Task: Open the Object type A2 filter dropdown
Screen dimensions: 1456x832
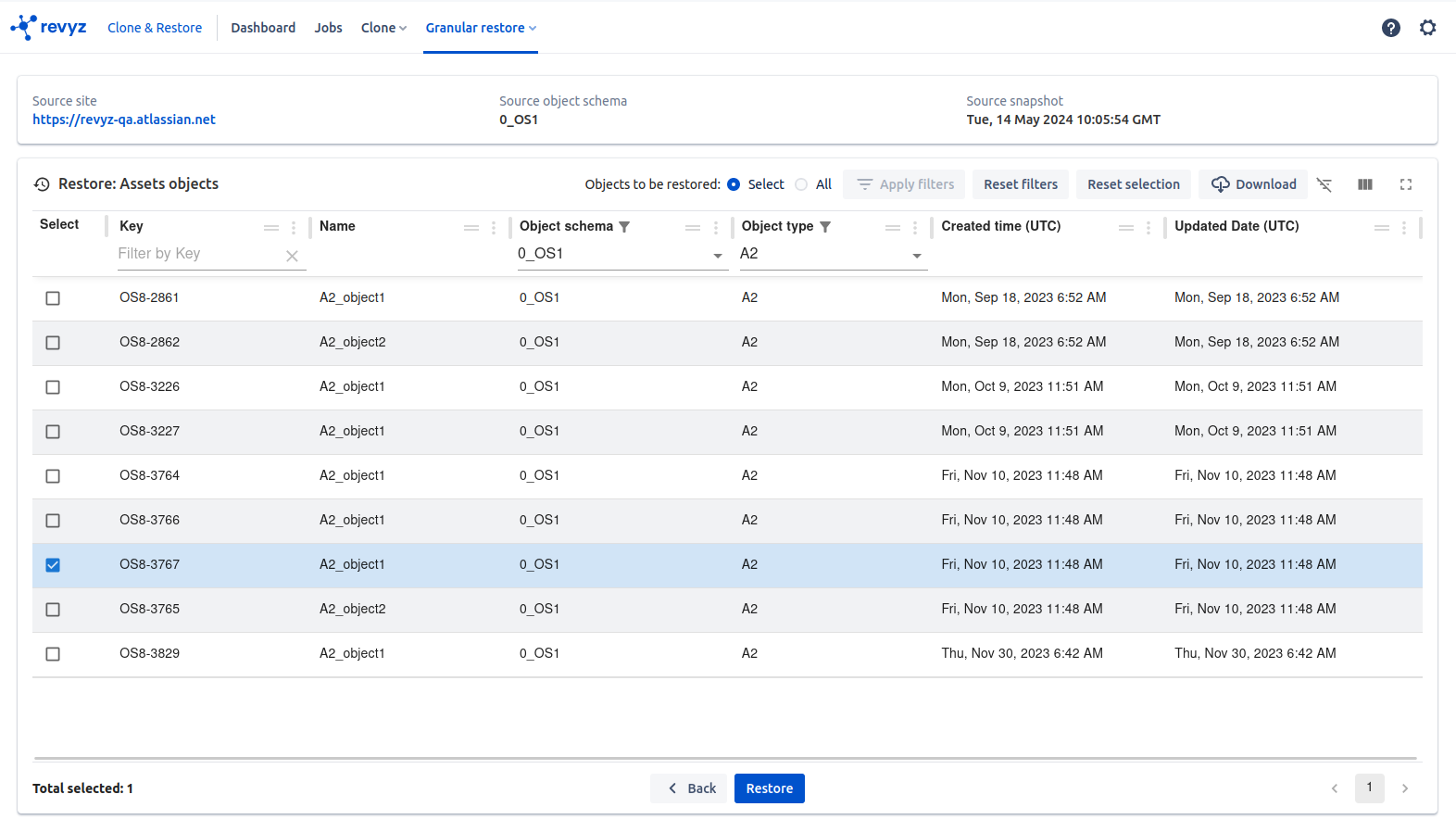Action: point(833,254)
